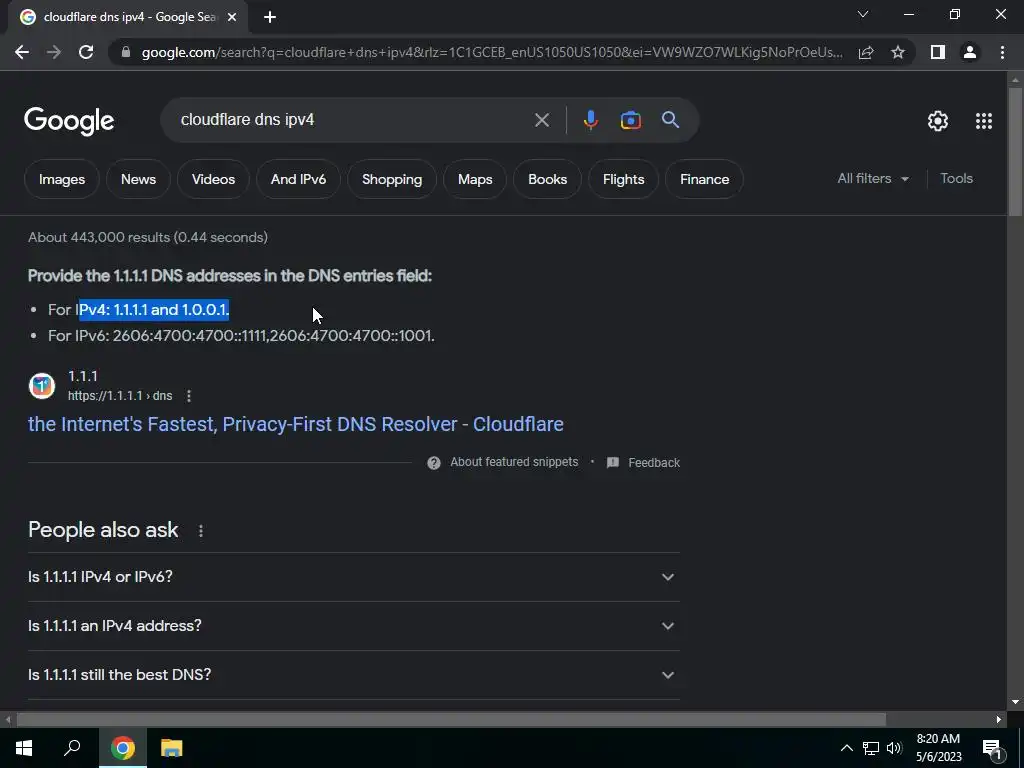
Task: Open the All filters dropdown
Action: tap(873, 178)
